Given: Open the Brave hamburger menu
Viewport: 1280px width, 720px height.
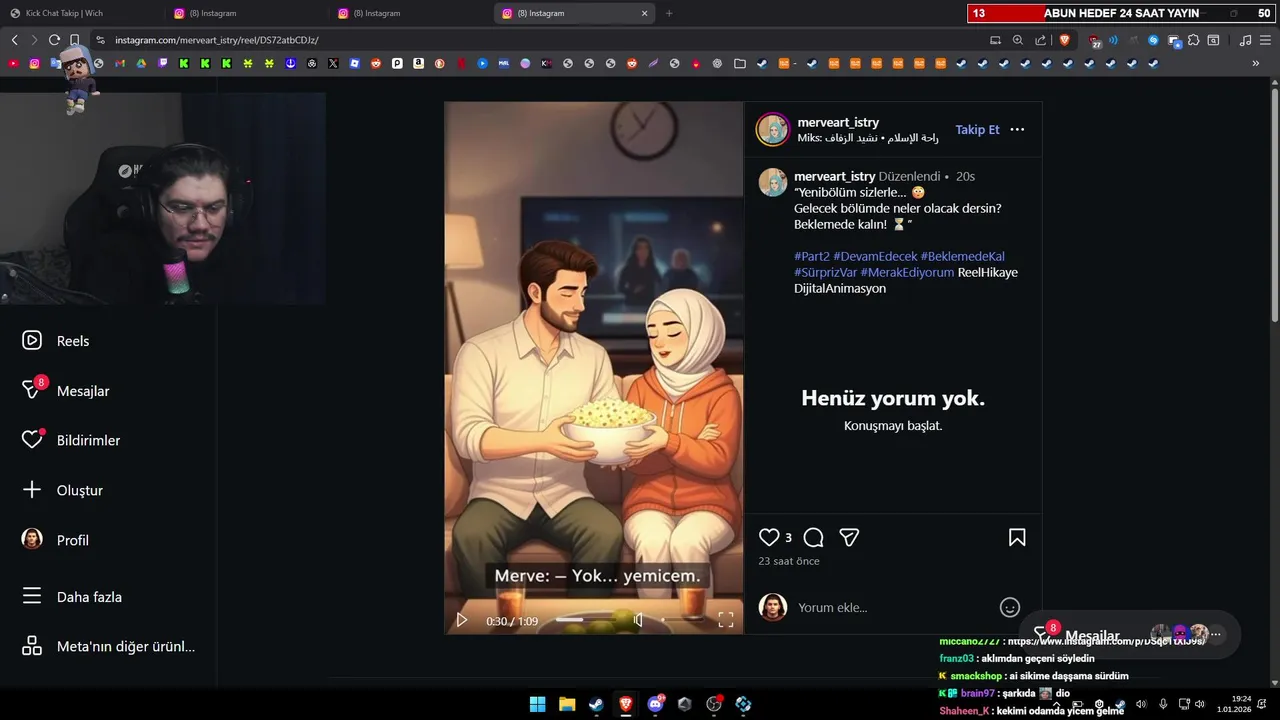Looking at the screenshot, I should 1266,40.
